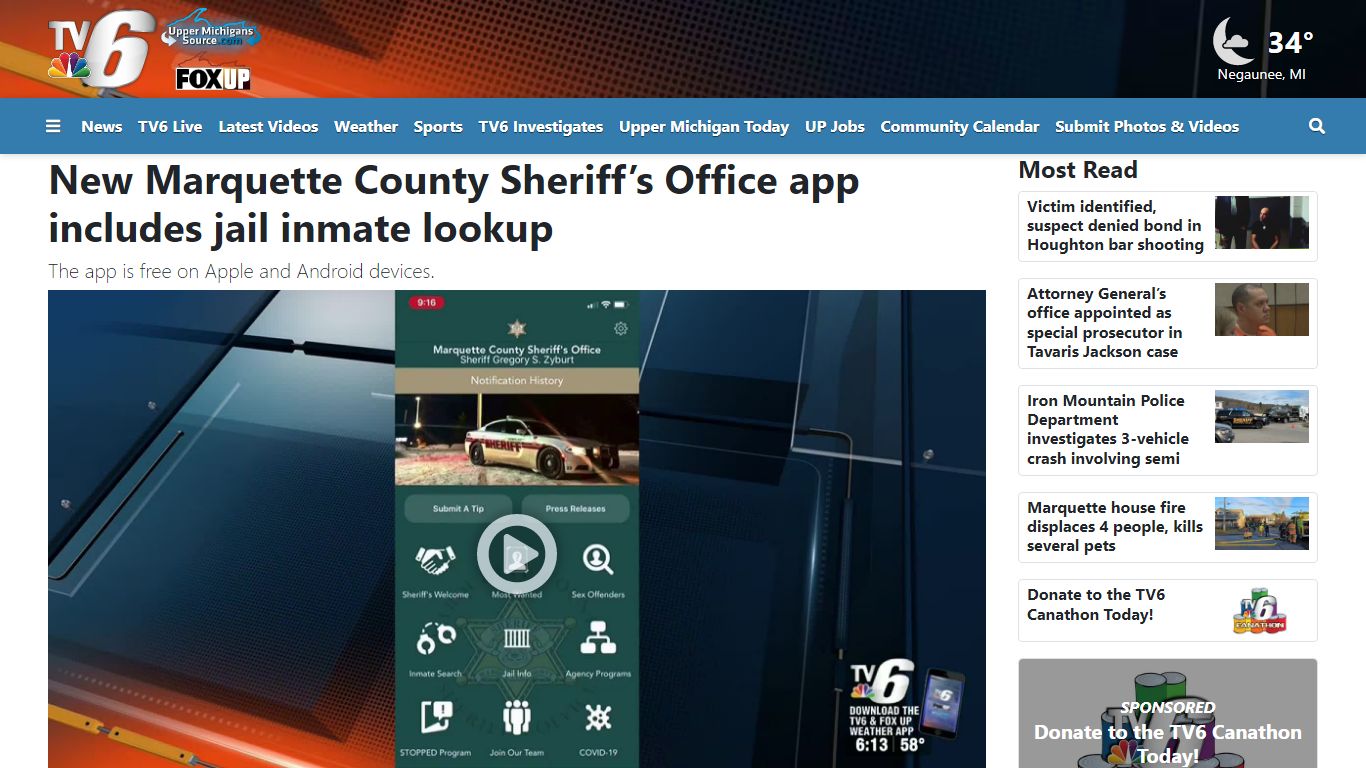
Task: Click the TV6 NBC logo
Action: click(x=100, y=50)
